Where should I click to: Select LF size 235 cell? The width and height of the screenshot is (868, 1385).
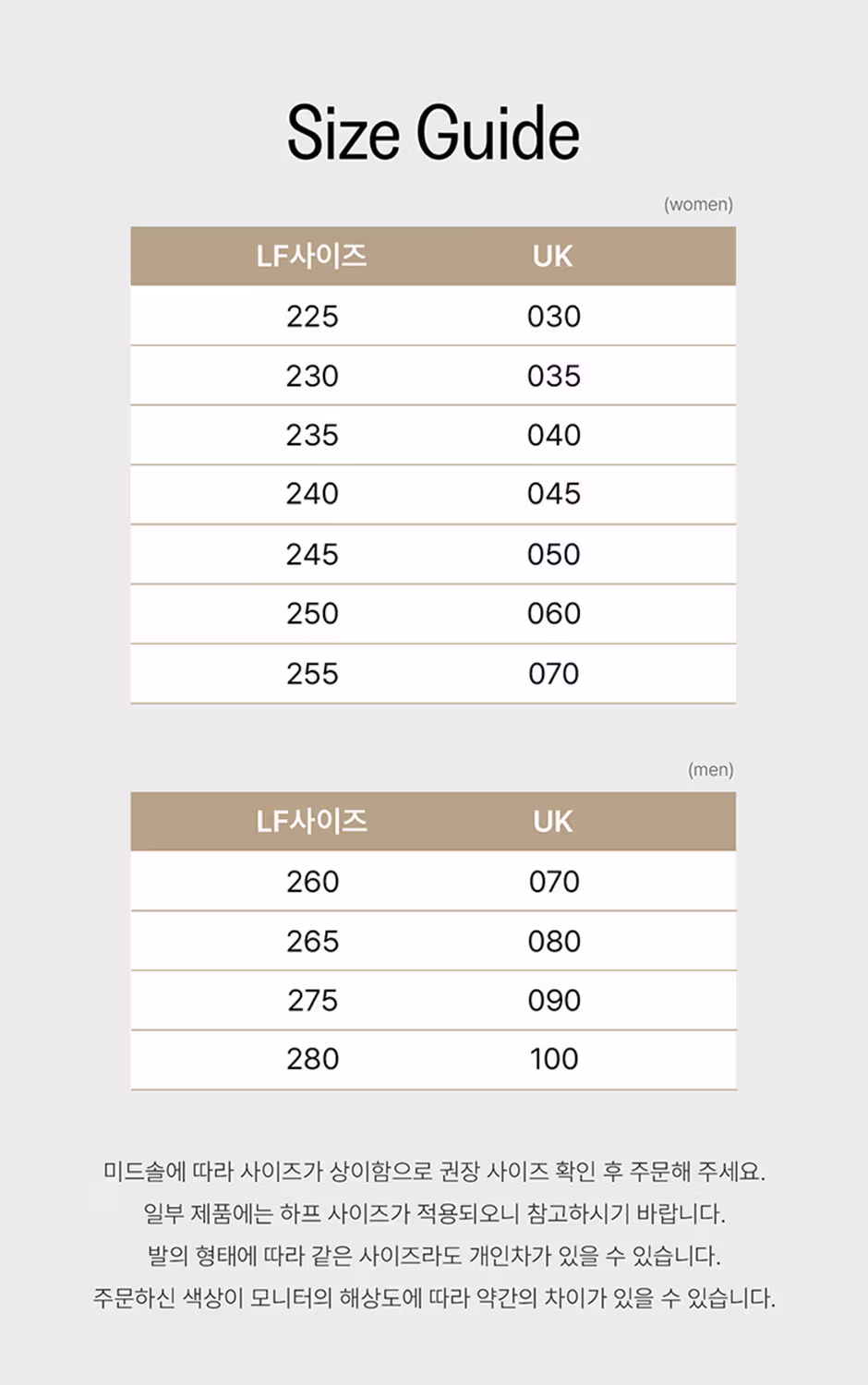pyautogui.click(x=312, y=435)
